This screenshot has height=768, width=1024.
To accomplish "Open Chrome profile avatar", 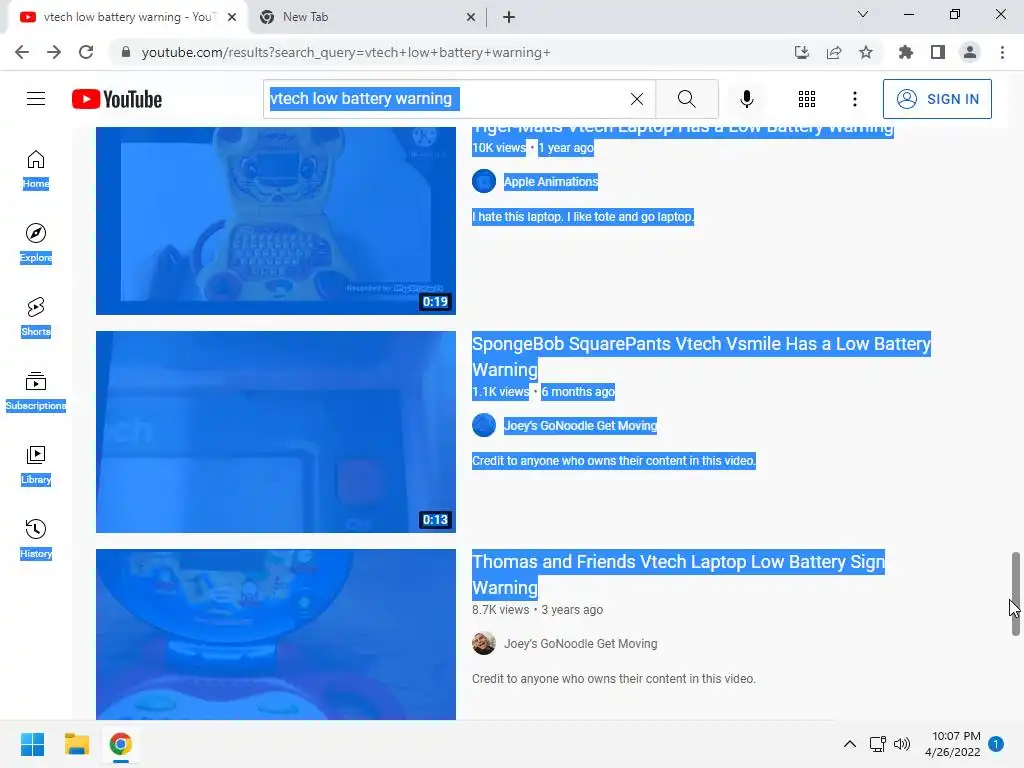I will coord(970,52).
